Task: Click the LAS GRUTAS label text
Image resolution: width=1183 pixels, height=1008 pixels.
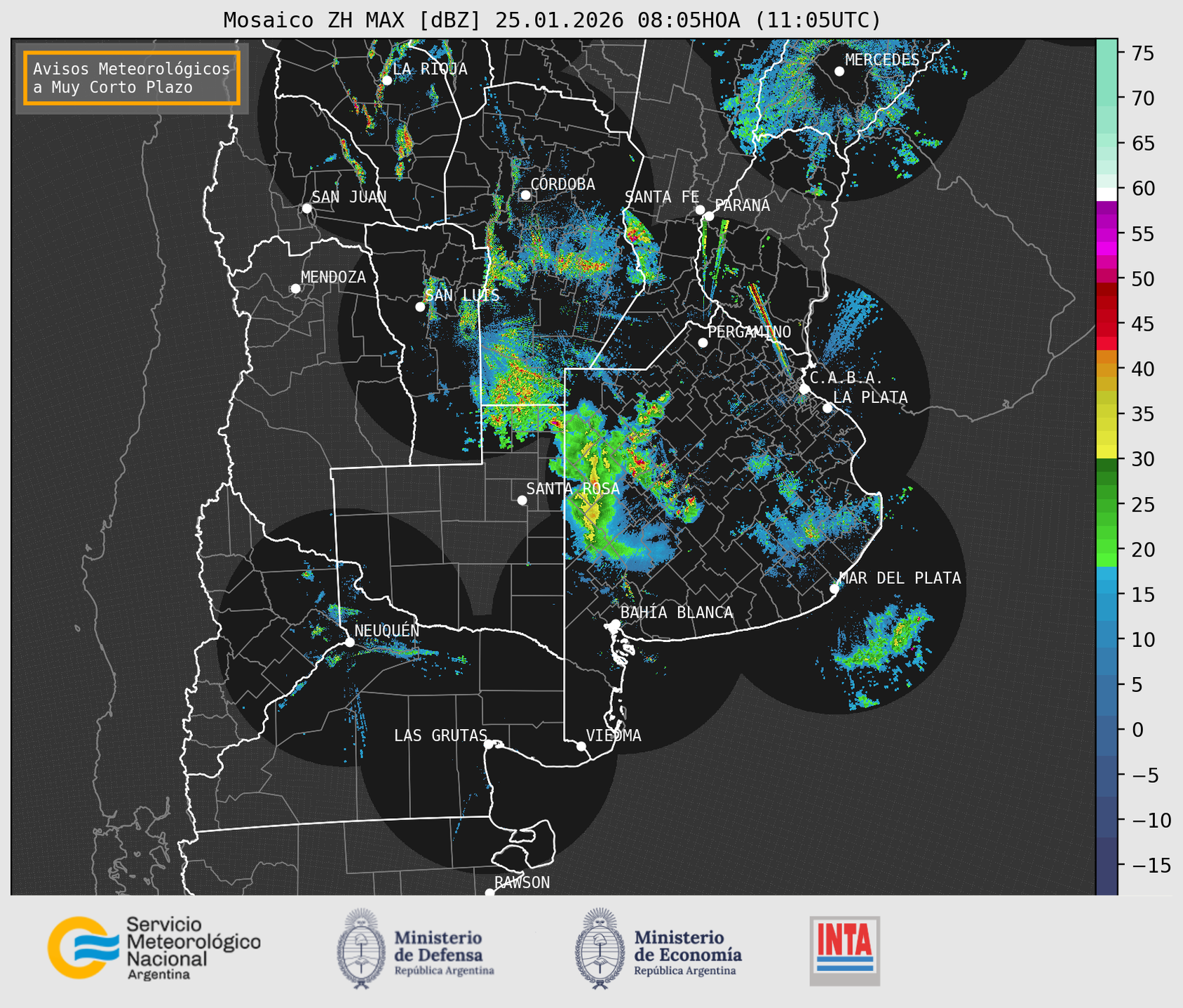Action: [x=440, y=735]
